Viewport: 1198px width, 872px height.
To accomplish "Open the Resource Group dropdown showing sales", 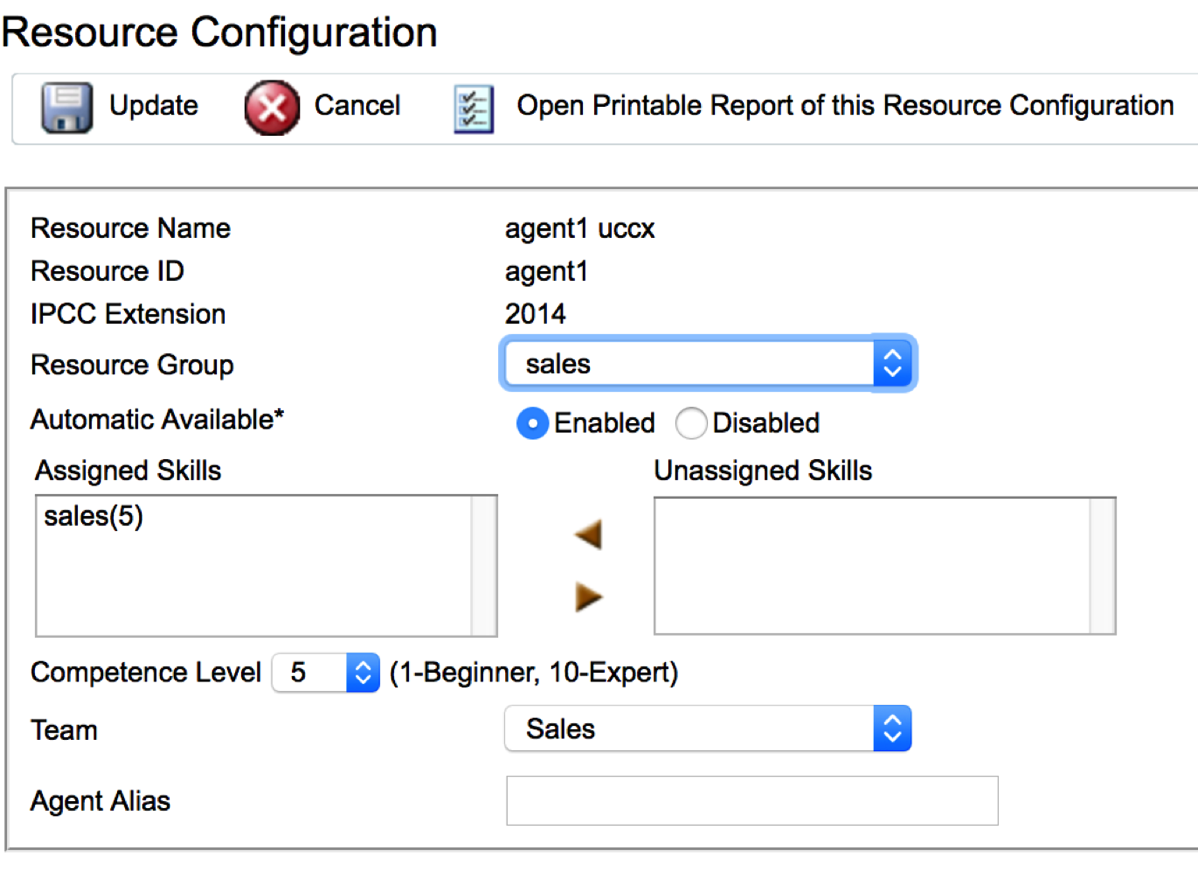I will 706,365.
